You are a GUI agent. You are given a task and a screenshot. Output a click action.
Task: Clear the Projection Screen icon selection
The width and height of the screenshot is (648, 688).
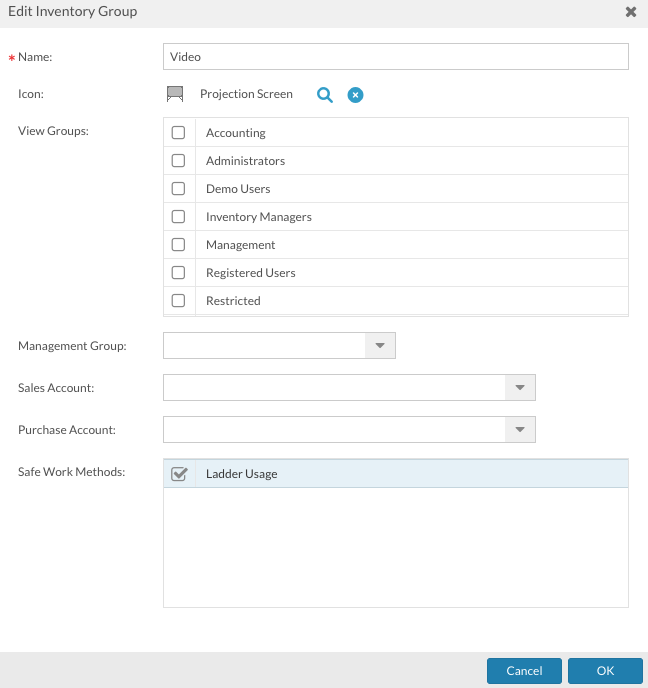(x=355, y=95)
